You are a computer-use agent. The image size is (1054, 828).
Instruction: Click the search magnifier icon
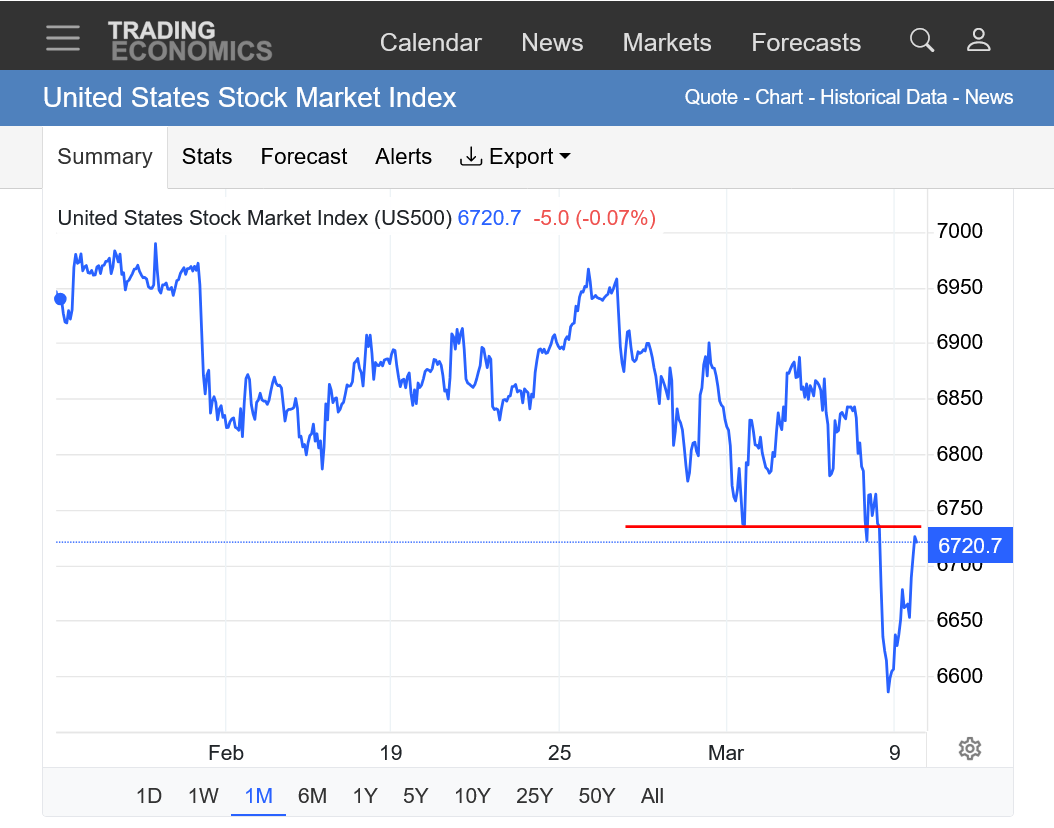[921, 41]
